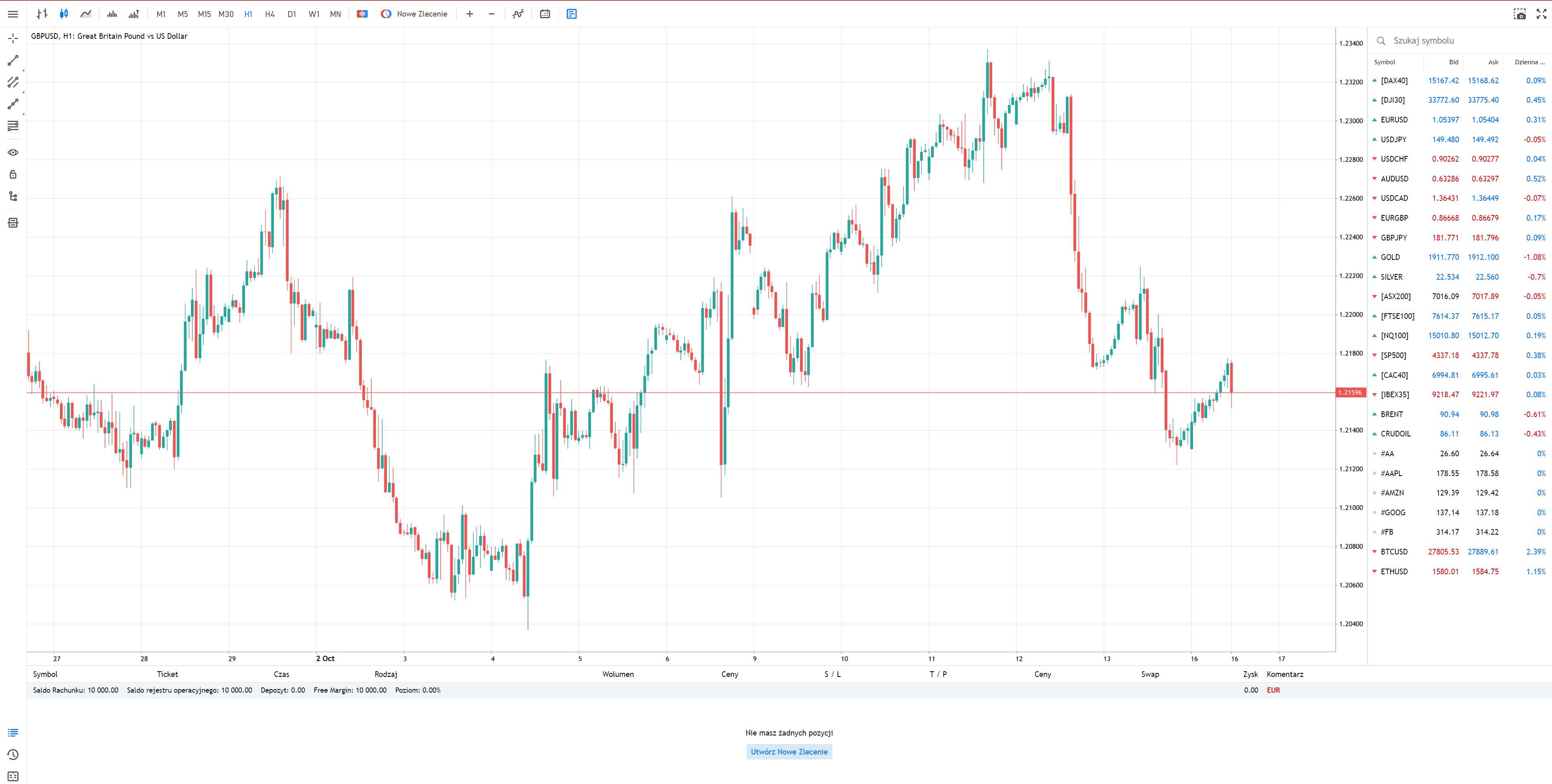Show open positions list icon

pos(13,733)
